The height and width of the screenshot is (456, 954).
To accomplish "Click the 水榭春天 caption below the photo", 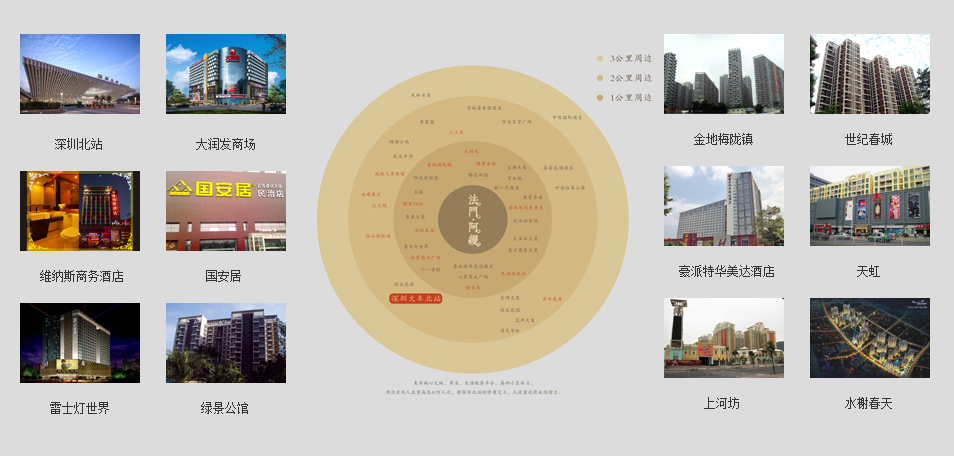I will [x=868, y=403].
